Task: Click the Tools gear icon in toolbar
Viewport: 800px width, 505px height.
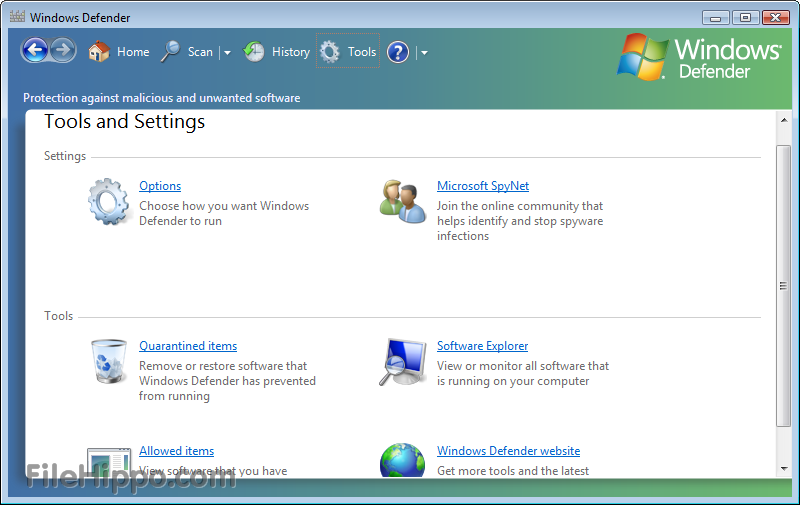Action: (330, 52)
